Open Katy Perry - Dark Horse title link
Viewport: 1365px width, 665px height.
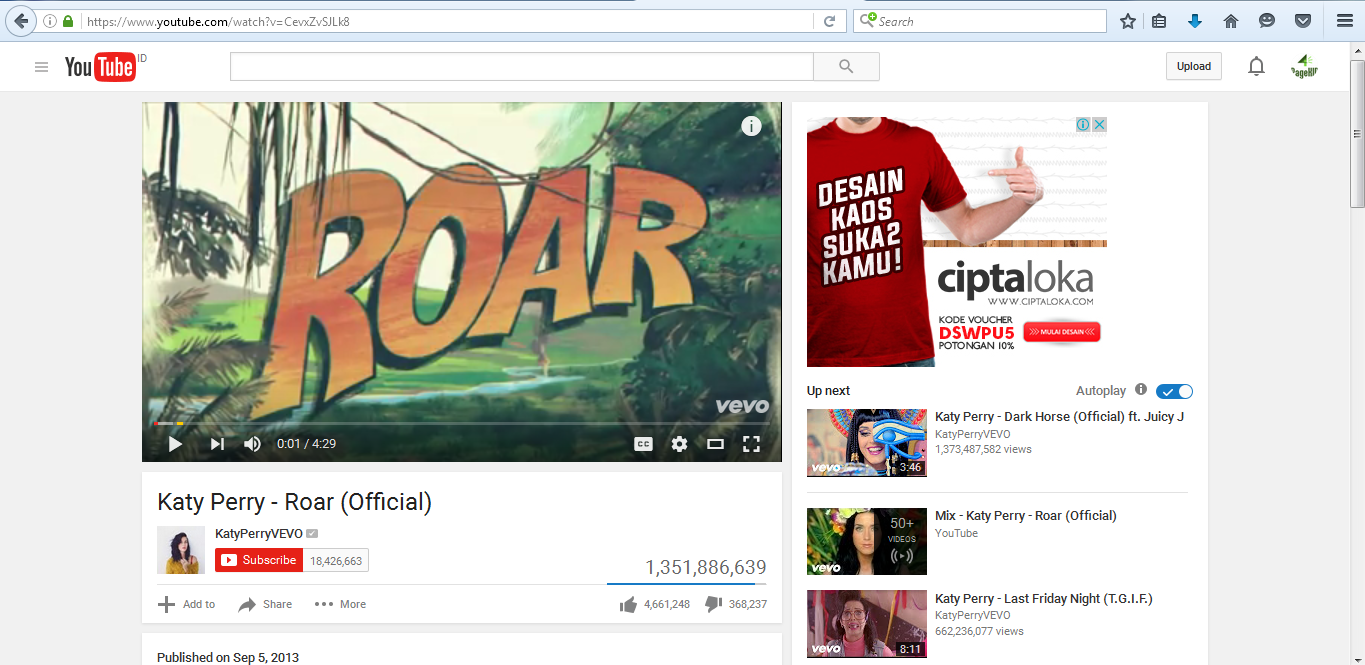(x=1060, y=416)
